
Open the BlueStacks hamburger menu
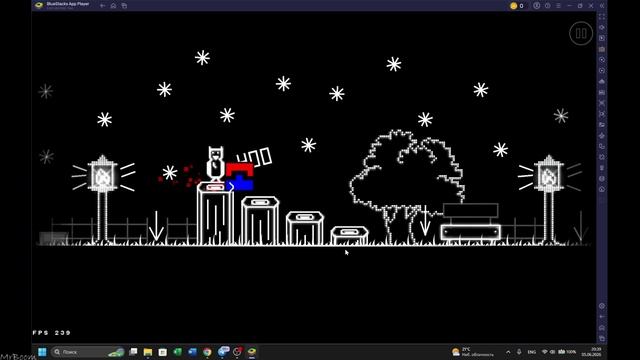[558, 6]
